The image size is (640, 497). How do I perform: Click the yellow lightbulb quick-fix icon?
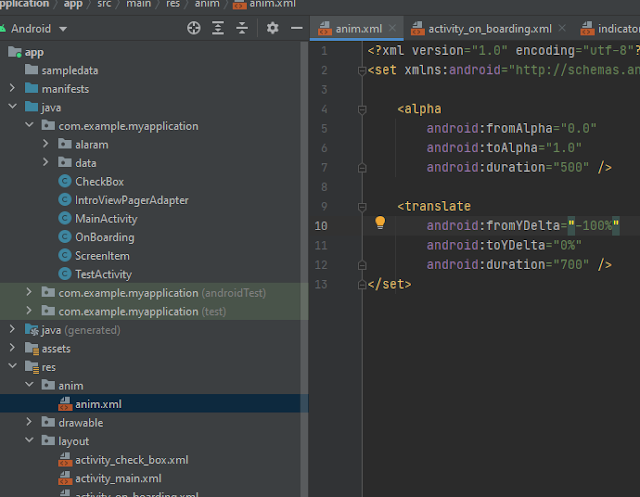(380, 223)
